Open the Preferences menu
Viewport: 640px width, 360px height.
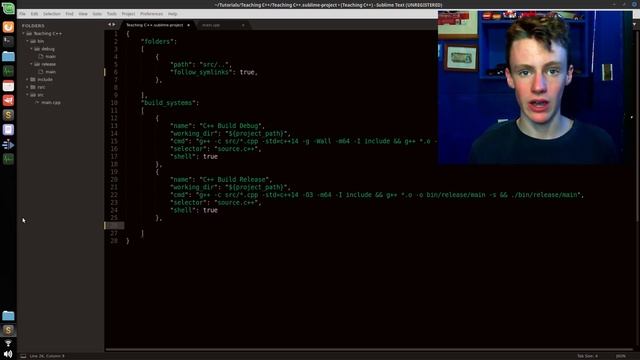tap(151, 14)
